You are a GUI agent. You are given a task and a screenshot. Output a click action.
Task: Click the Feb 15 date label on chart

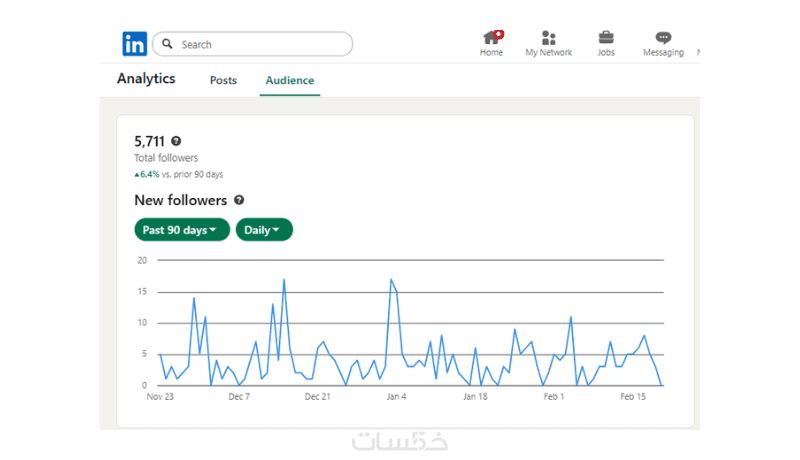[634, 397]
